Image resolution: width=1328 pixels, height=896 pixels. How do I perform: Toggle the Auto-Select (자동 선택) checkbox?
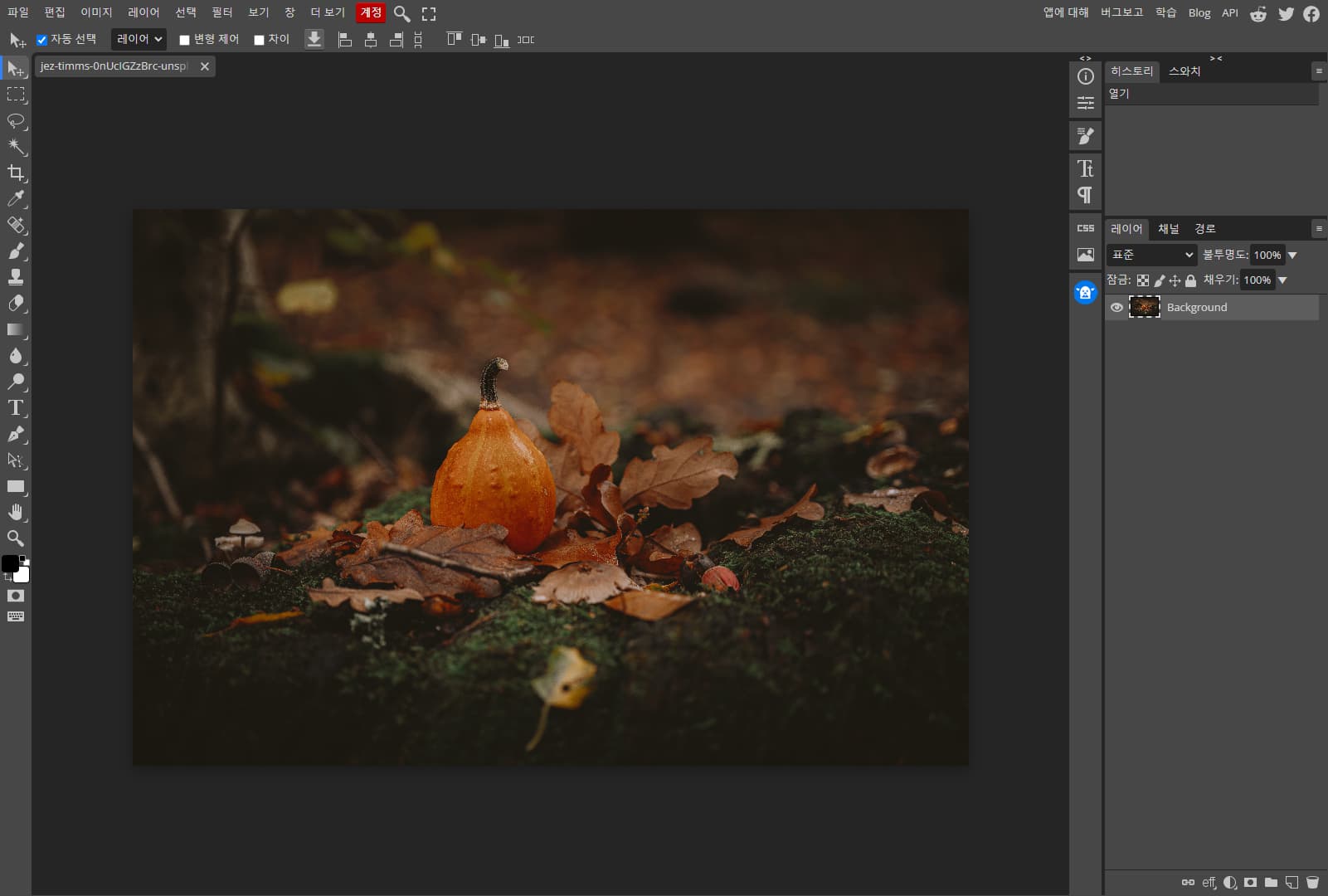point(41,40)
